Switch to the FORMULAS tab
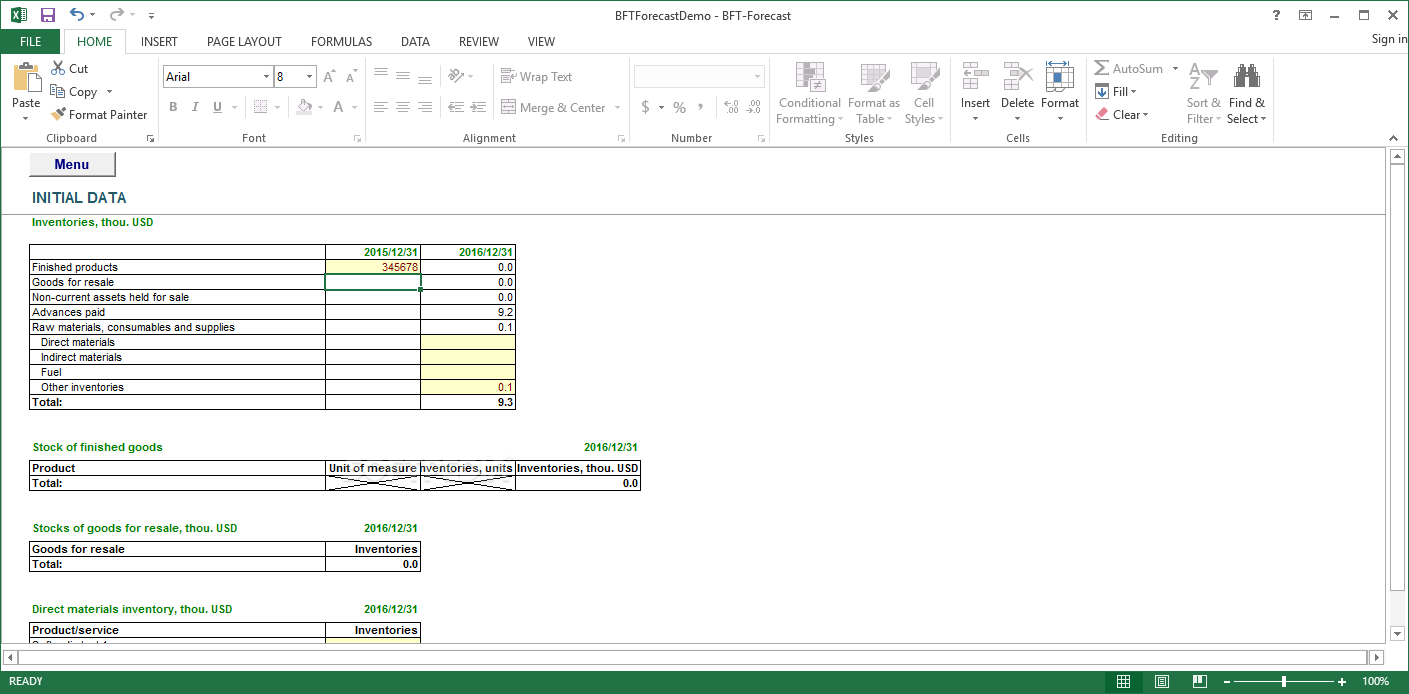Viewport: 1409px width, 694px height. pos(341,41)
